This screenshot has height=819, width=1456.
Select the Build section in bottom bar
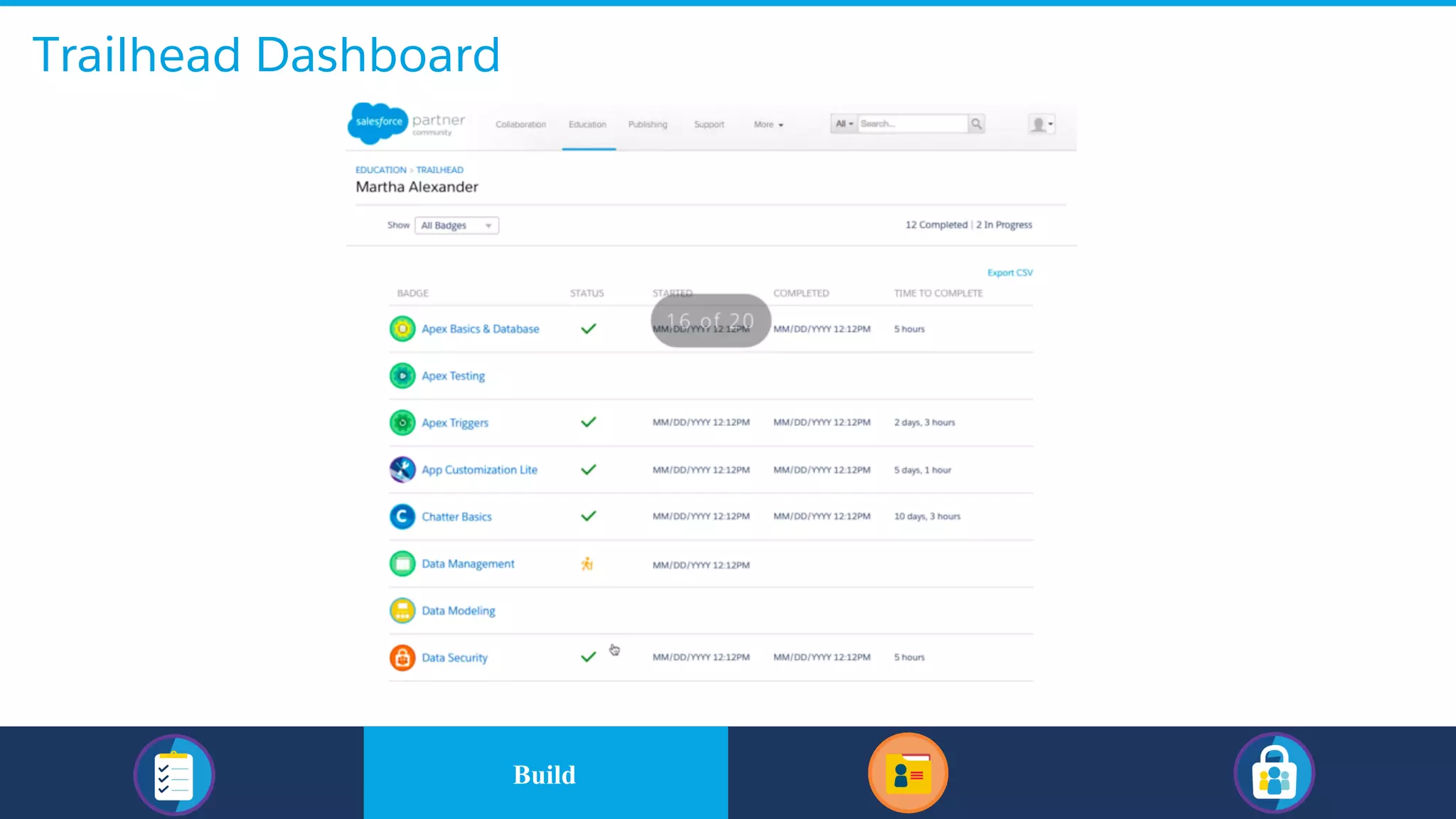click(x=545, y=773)
